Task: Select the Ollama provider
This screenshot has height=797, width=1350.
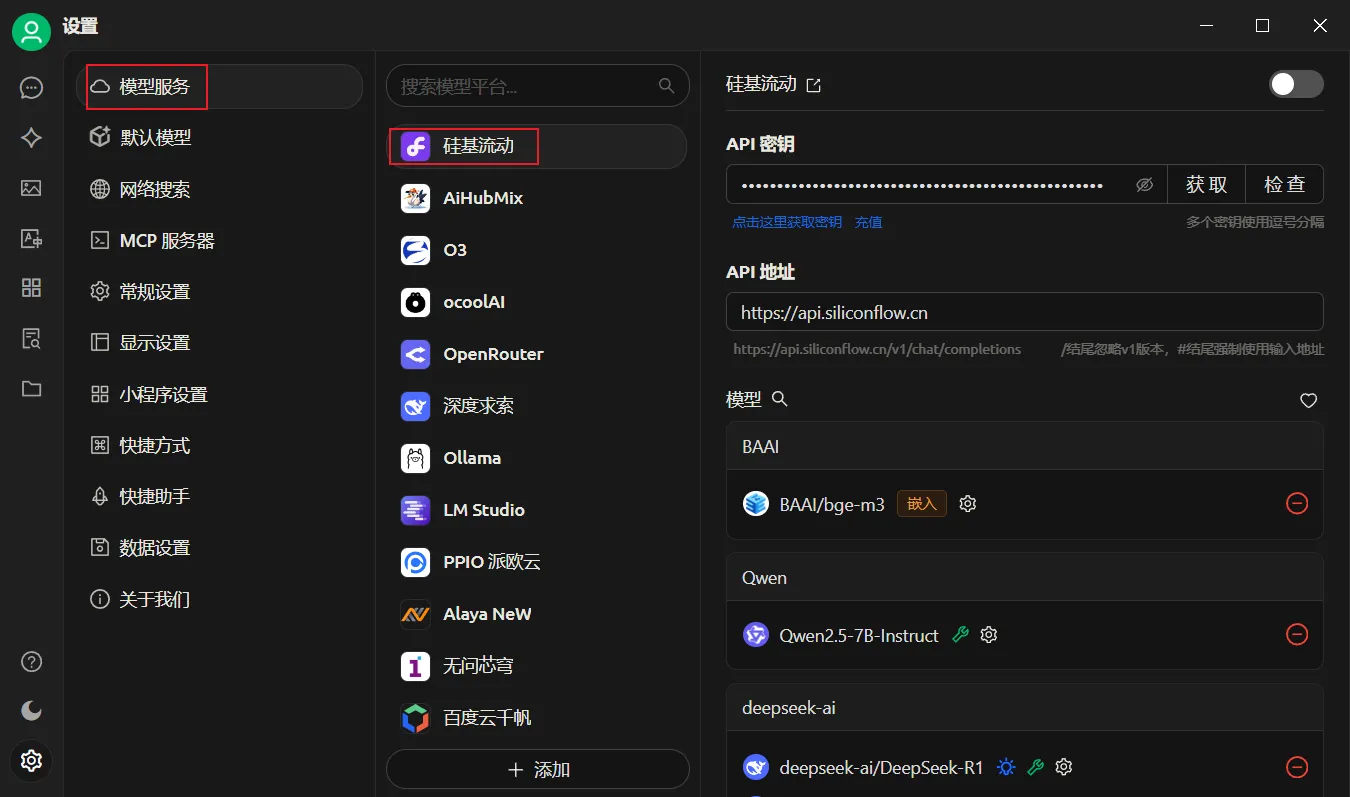Action: [537, 458]
